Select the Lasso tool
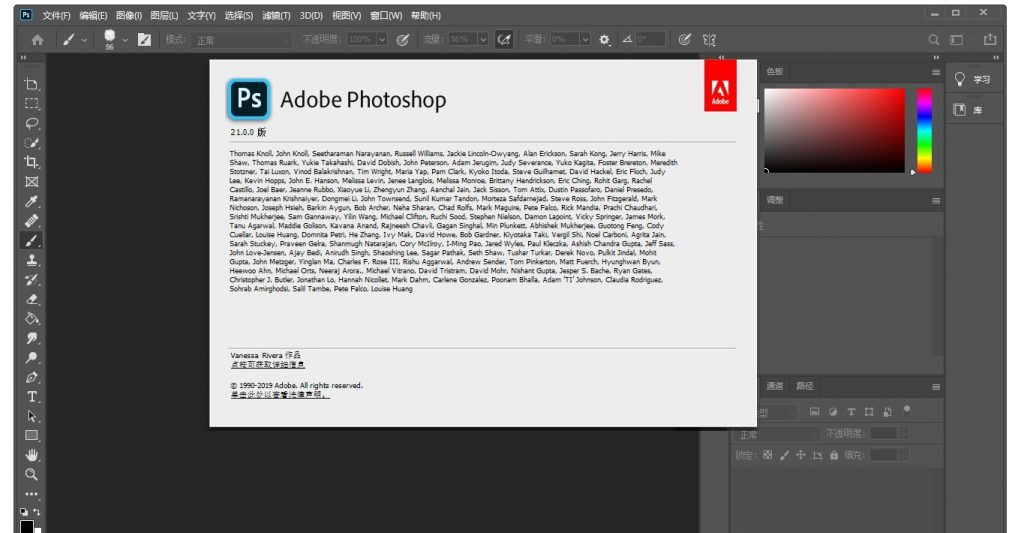Viewport: 1024px width, 533px height. click(x=31, y=123)
